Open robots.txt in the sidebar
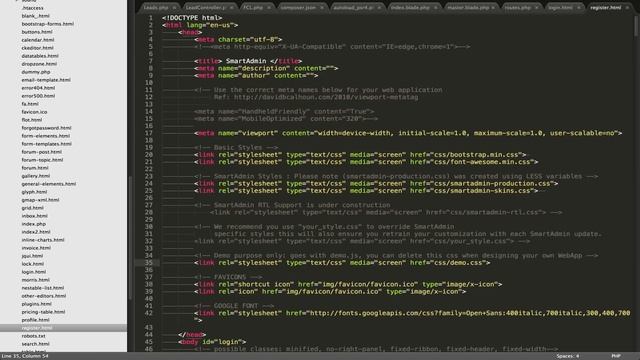640x360 pixels. (x=33, y=336)
